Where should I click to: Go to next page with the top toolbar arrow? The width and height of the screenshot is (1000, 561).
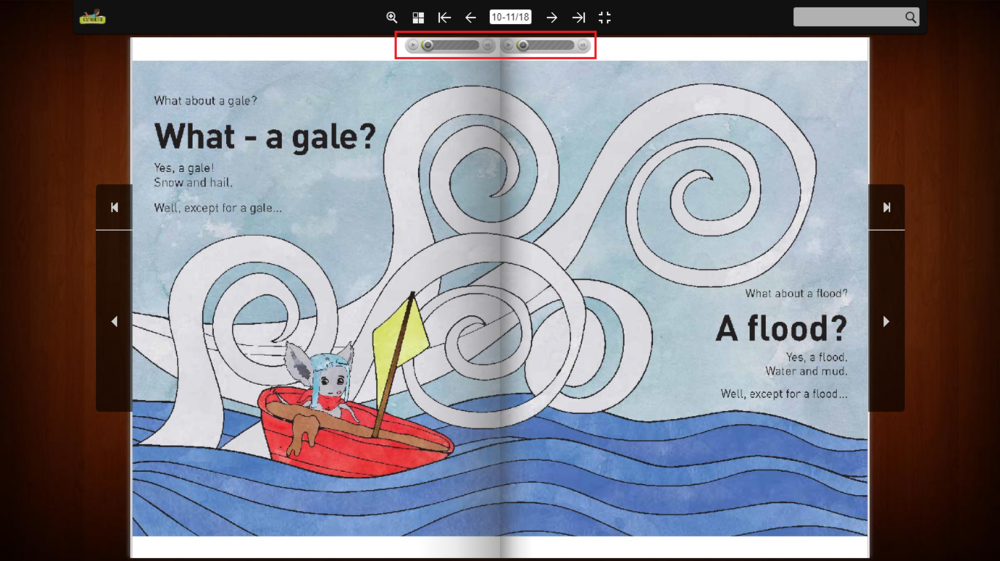click(x=552, y=17)
